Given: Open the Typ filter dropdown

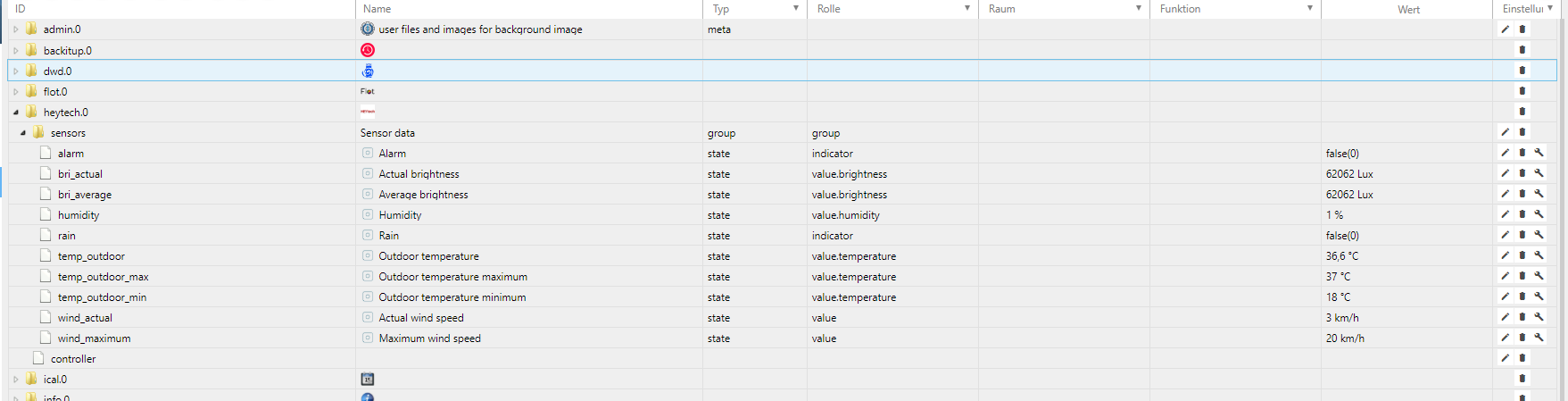Looking at the screenshot, I should pyautogui.click(x=796, y=9).
